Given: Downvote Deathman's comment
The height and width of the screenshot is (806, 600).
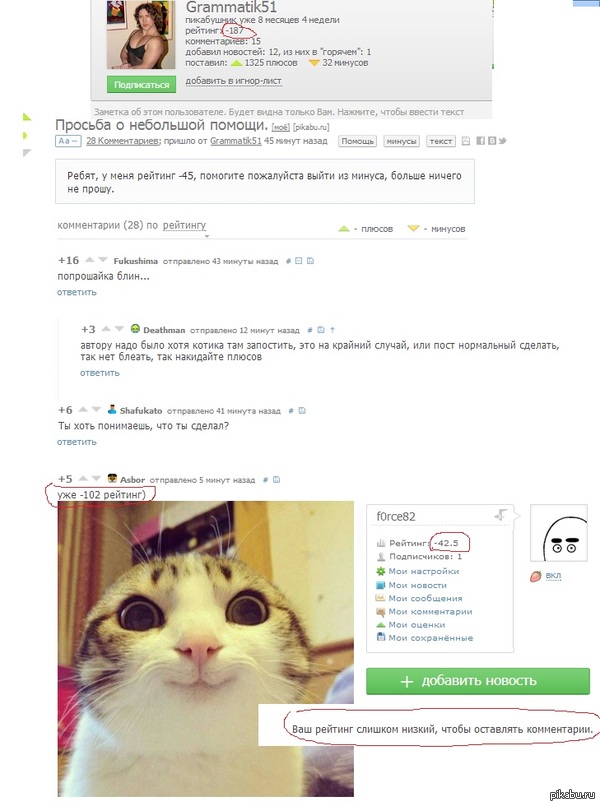Looking at the screenshot, I should pyautogui.click(x=119, y=329).
